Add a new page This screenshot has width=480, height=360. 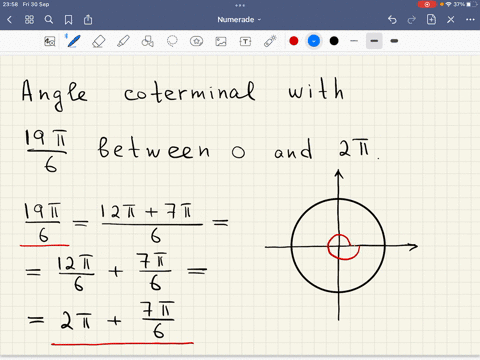coord(431,19)
